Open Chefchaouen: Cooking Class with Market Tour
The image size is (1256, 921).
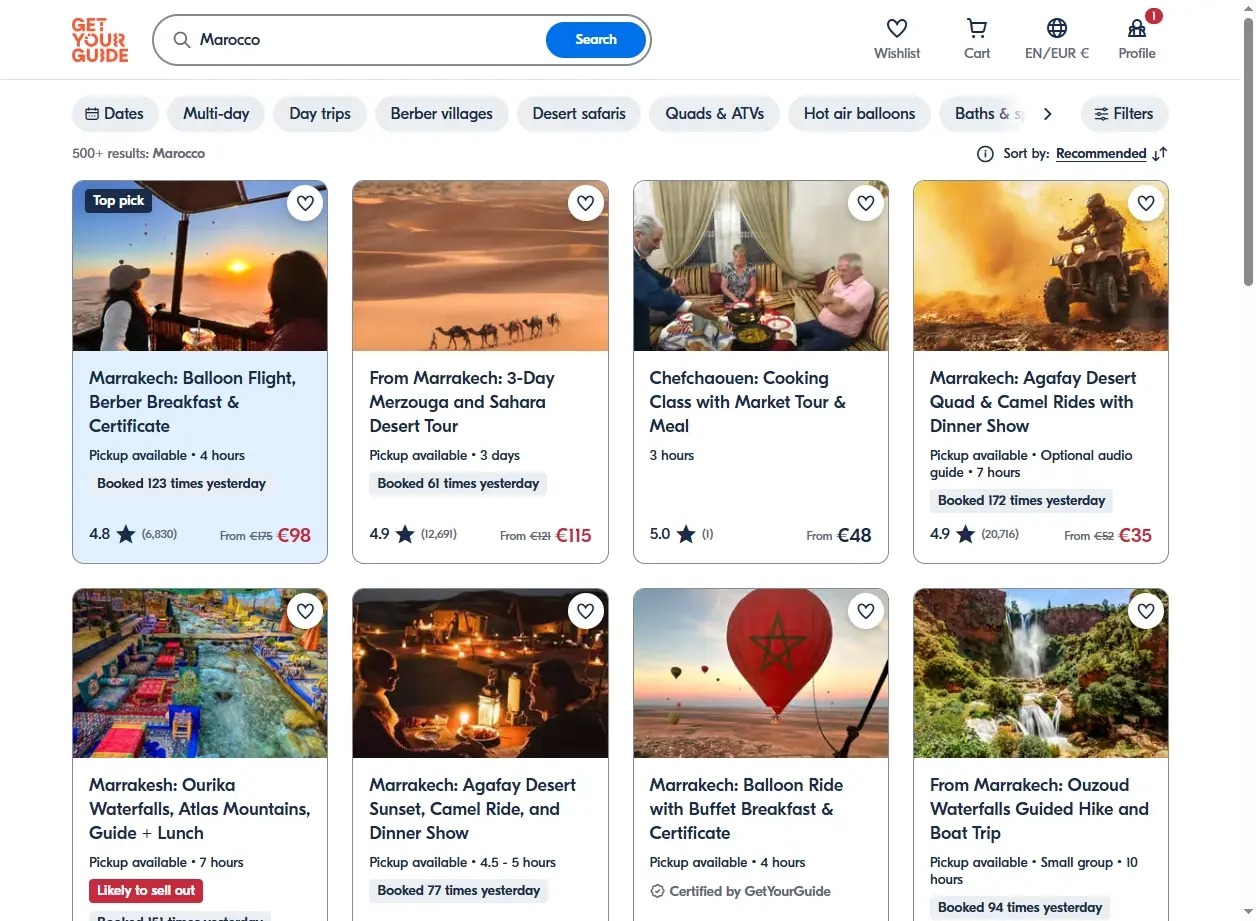pyautogui.click(x=748, y=402)
